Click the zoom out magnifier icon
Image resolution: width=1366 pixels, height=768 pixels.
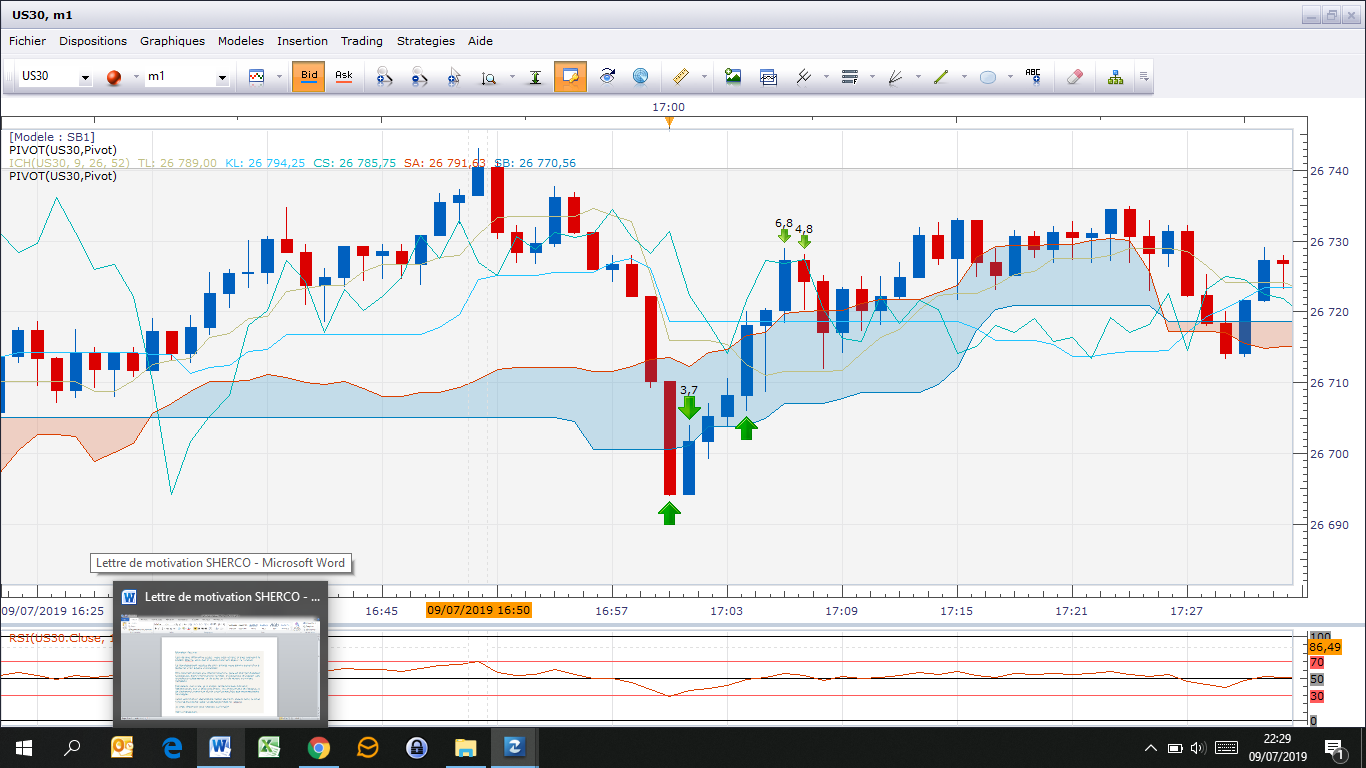click(419, 77)
